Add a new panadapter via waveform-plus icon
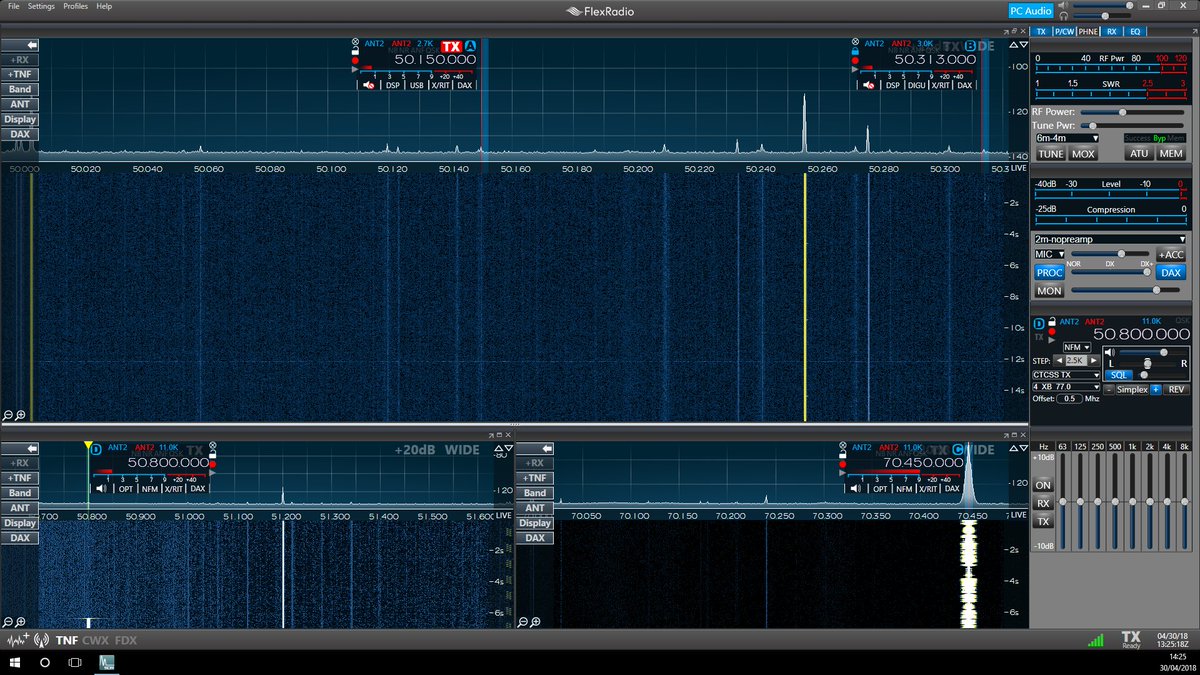Screen dimensions: 1200x675 click(x=17, y=640)
